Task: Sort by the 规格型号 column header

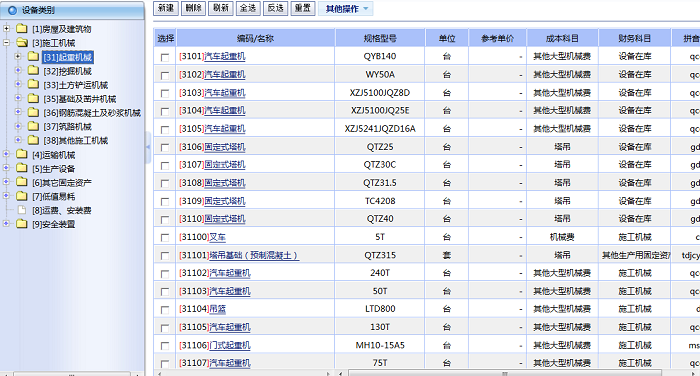Action: click(380, 38)
